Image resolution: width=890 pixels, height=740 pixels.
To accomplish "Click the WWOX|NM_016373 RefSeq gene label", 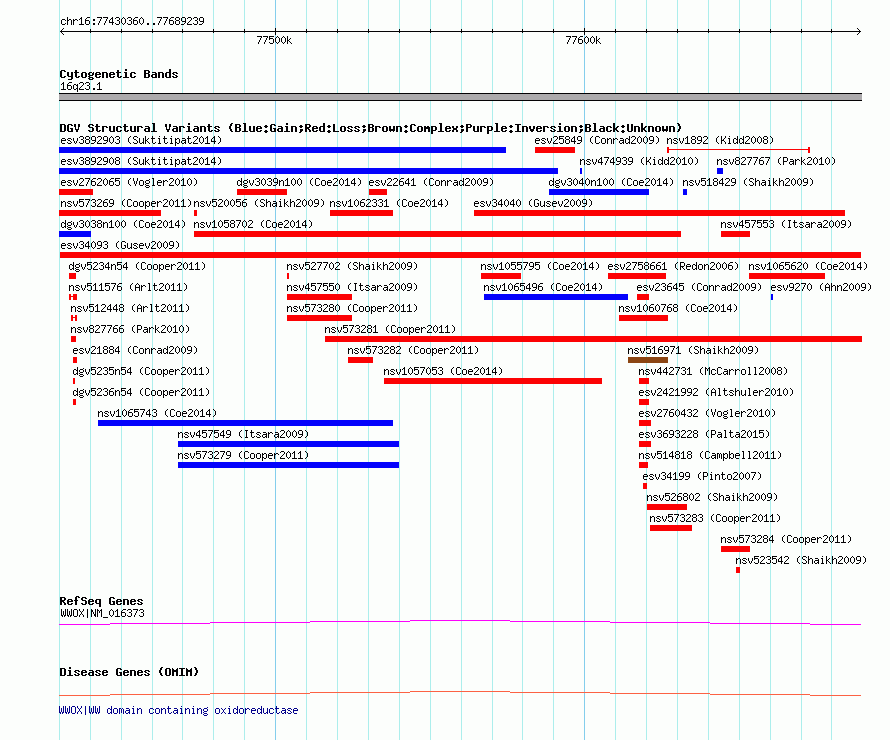I will (102, 613).
